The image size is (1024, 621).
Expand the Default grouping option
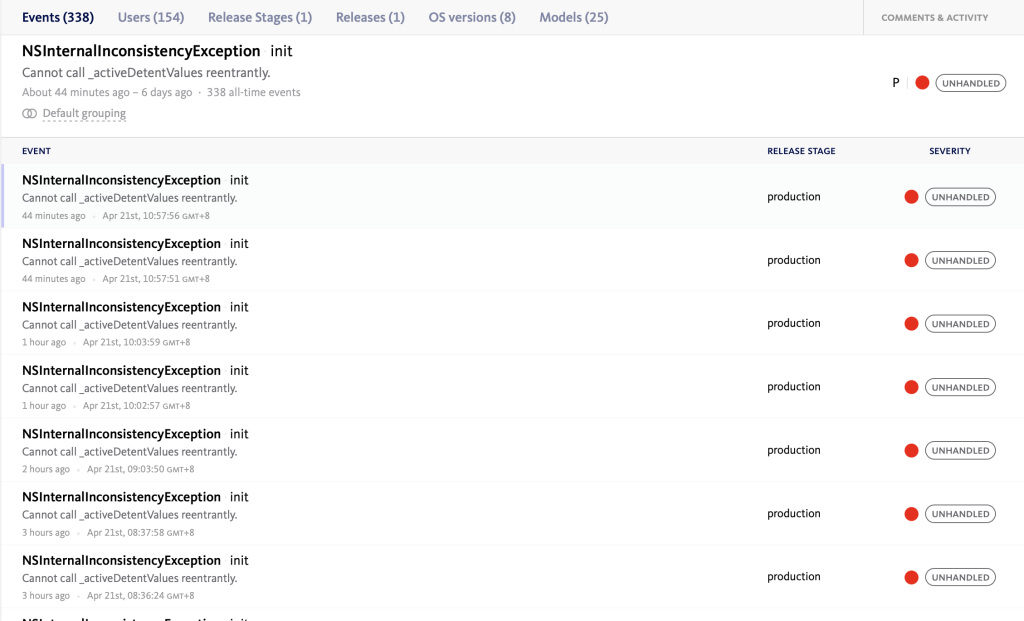point(84,114)
